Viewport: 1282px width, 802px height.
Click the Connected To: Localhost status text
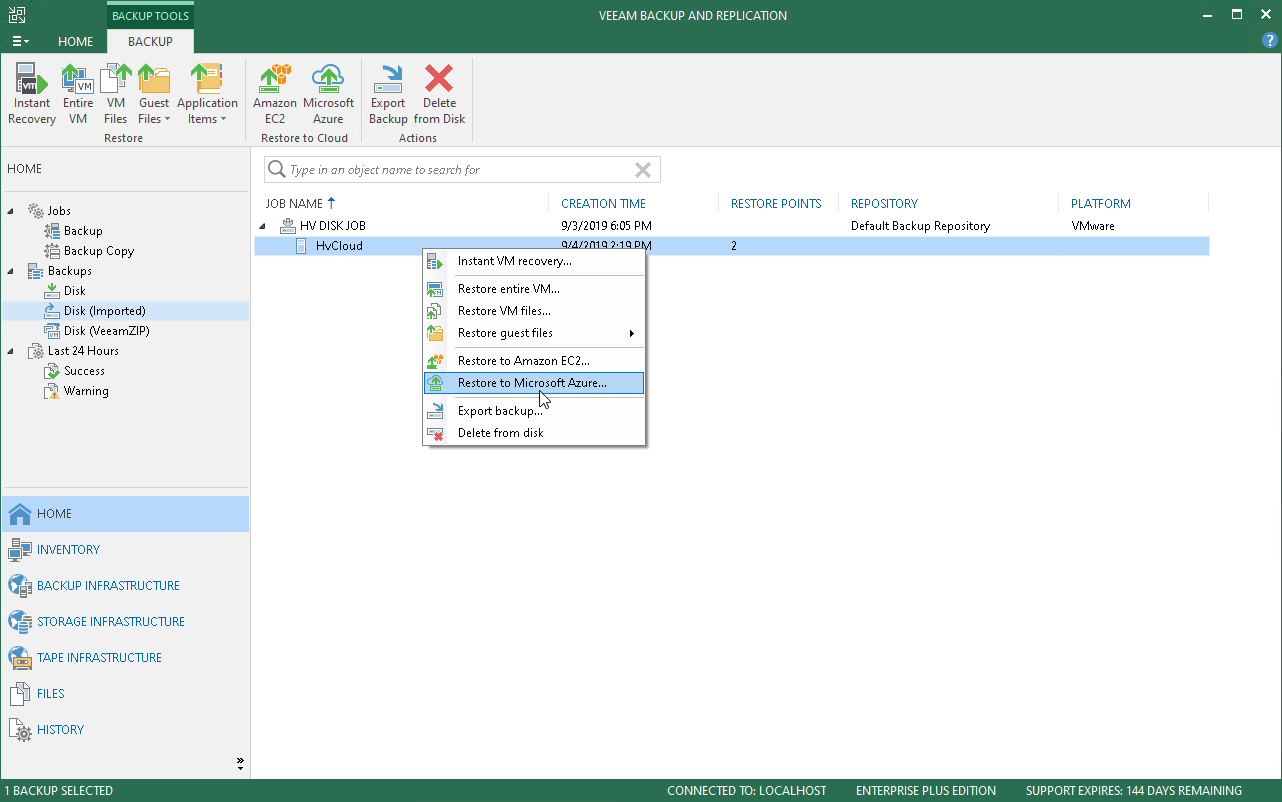click(x=747, y=791)
